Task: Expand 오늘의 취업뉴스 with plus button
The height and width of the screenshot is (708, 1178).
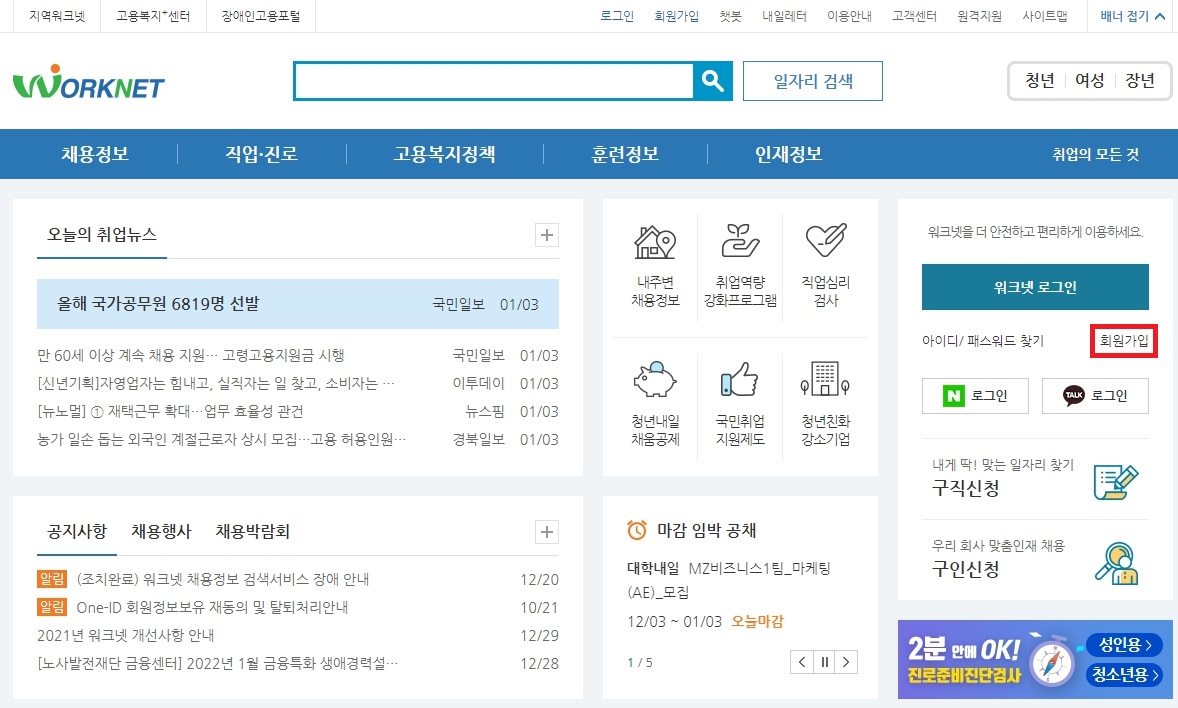Action: click(x=546, y=235)
